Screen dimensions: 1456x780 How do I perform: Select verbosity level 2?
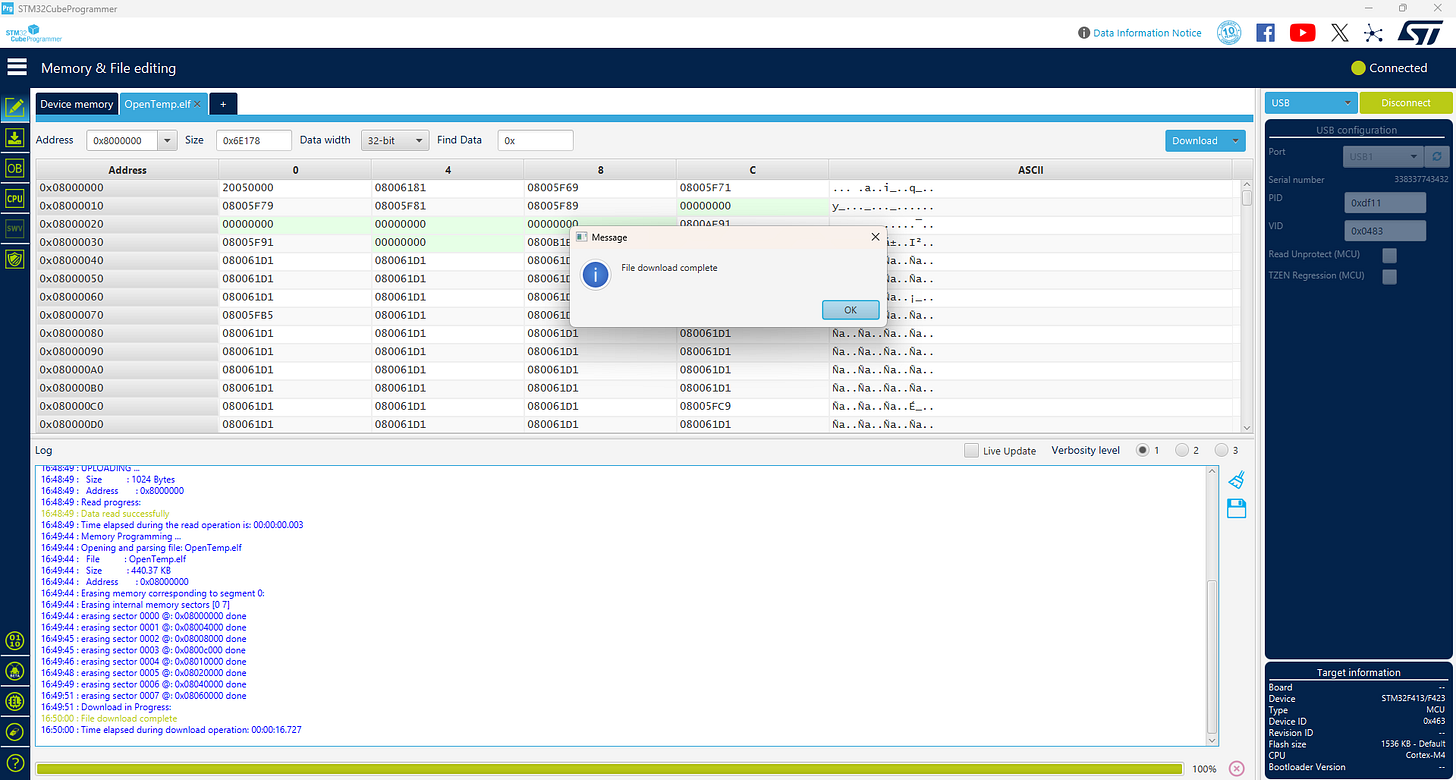coord(1182,451)
